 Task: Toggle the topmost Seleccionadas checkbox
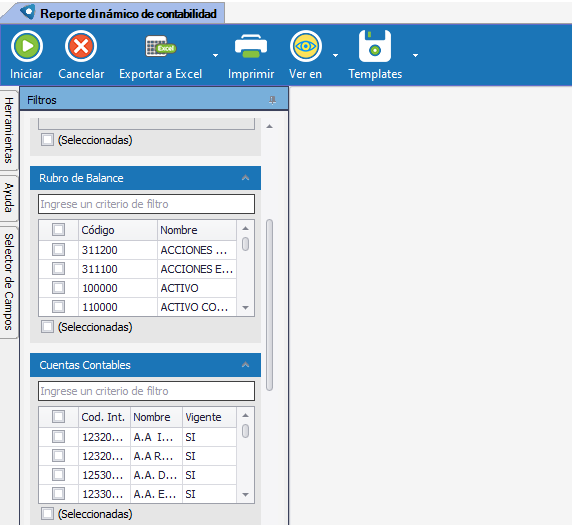[47, 140]
